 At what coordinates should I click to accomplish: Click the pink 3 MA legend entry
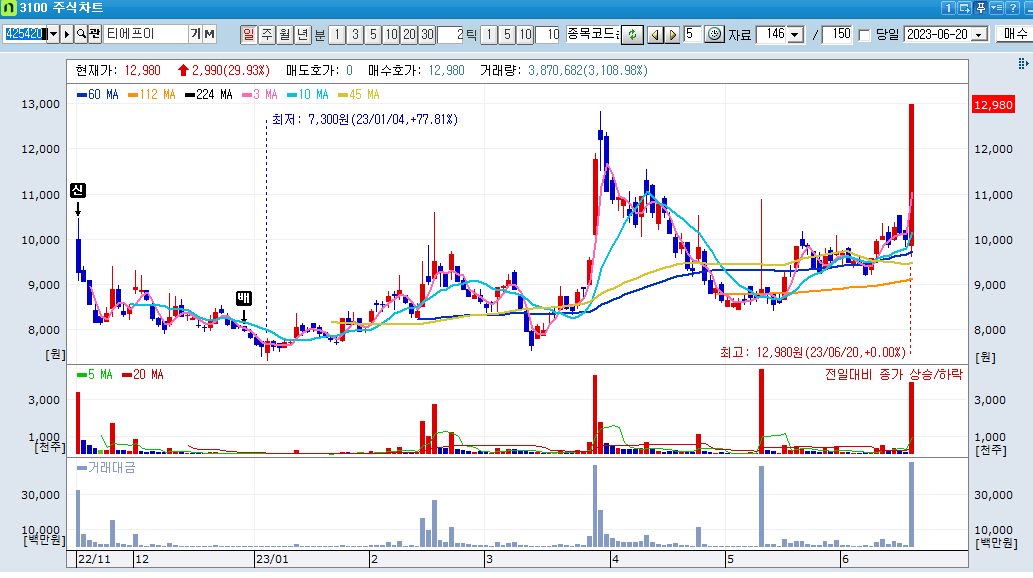tap(260, 95)
